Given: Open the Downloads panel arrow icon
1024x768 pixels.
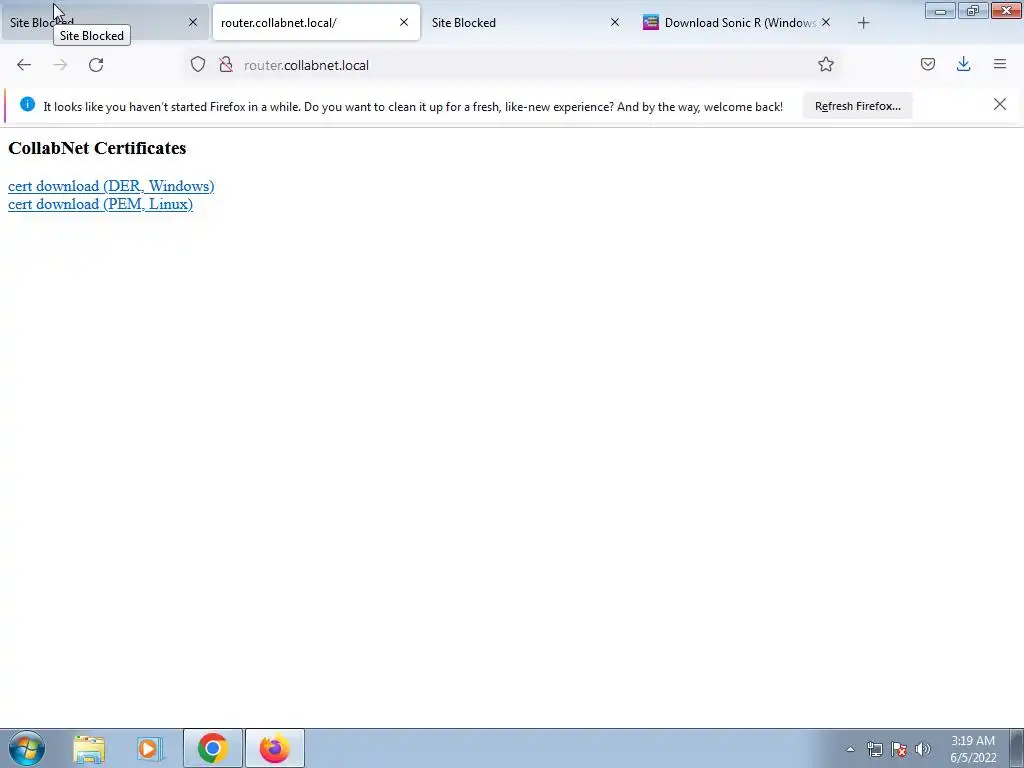Looking at the screenshot, I should [963, 64].
